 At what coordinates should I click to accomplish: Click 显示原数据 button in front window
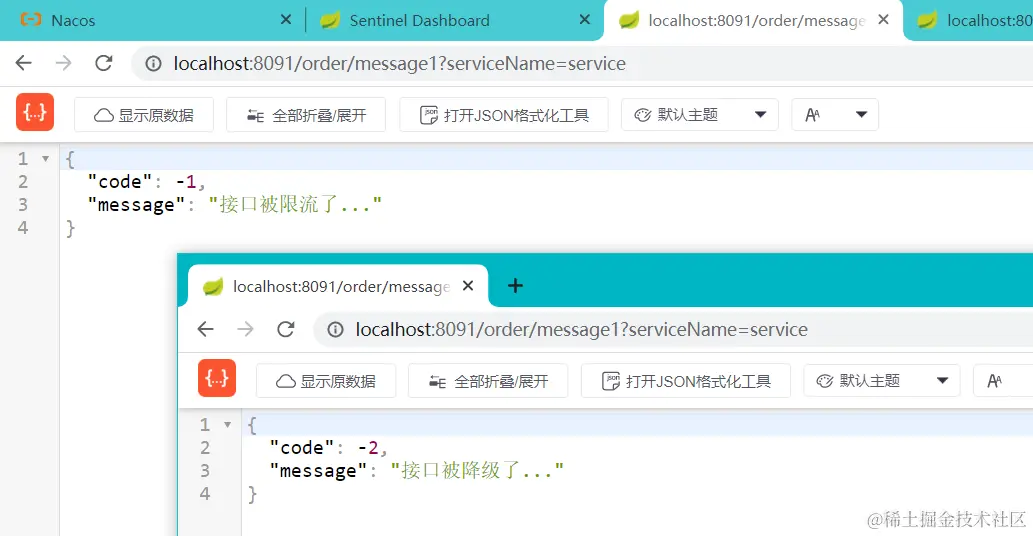click(x=325, y=381)
